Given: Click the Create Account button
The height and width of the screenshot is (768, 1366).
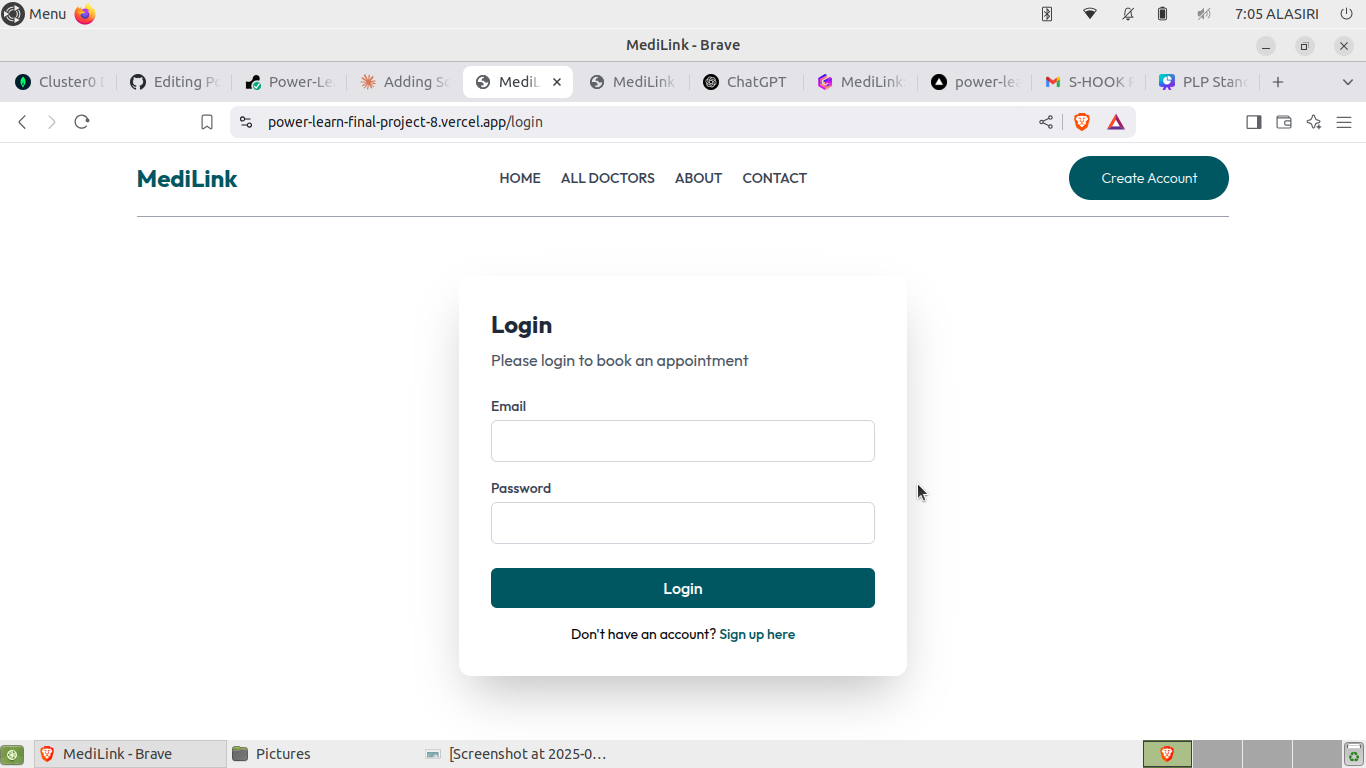Looking at the screenshot, I should pos(1149,178).
